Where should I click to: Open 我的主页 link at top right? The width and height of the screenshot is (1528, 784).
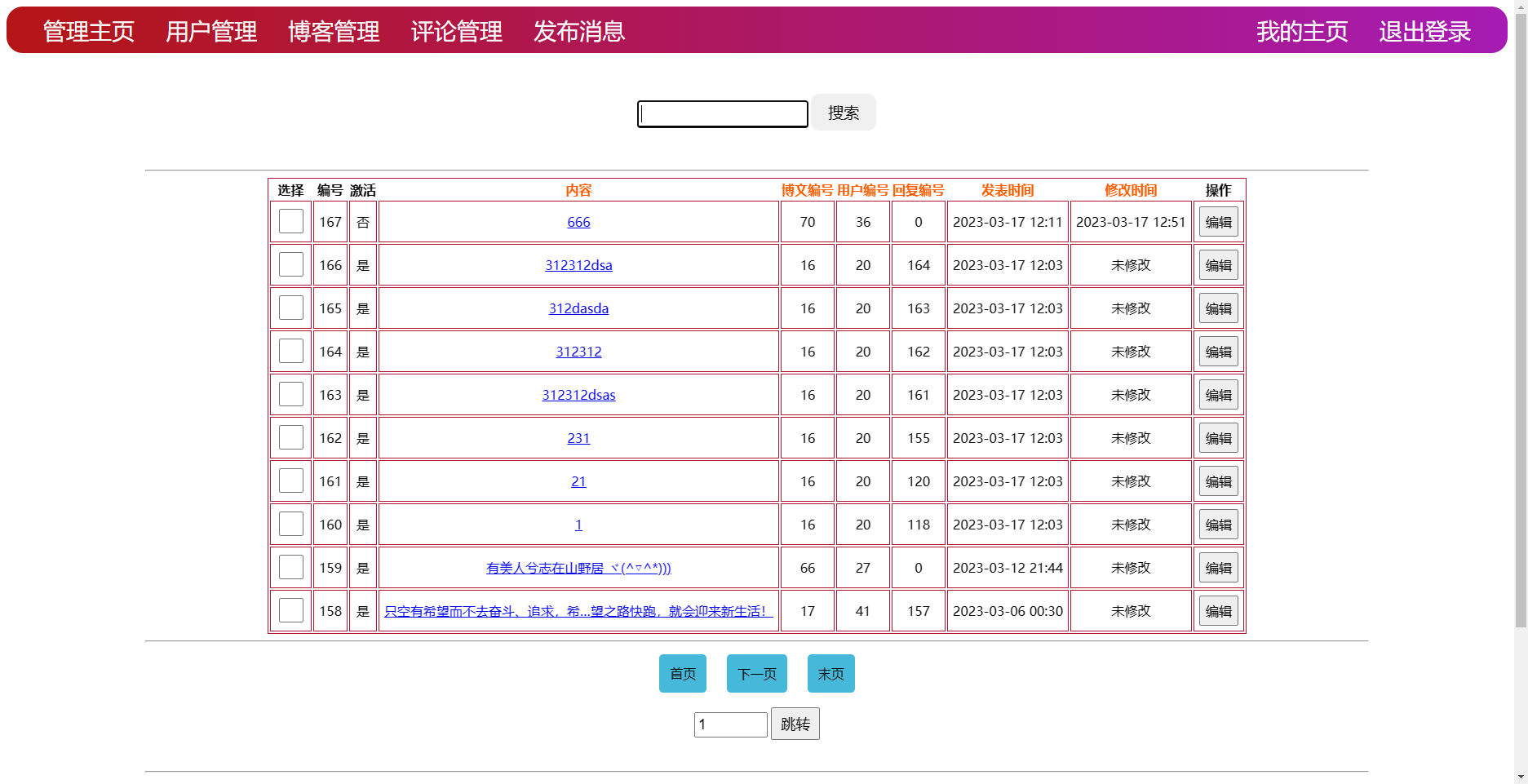pos(1302,32)
